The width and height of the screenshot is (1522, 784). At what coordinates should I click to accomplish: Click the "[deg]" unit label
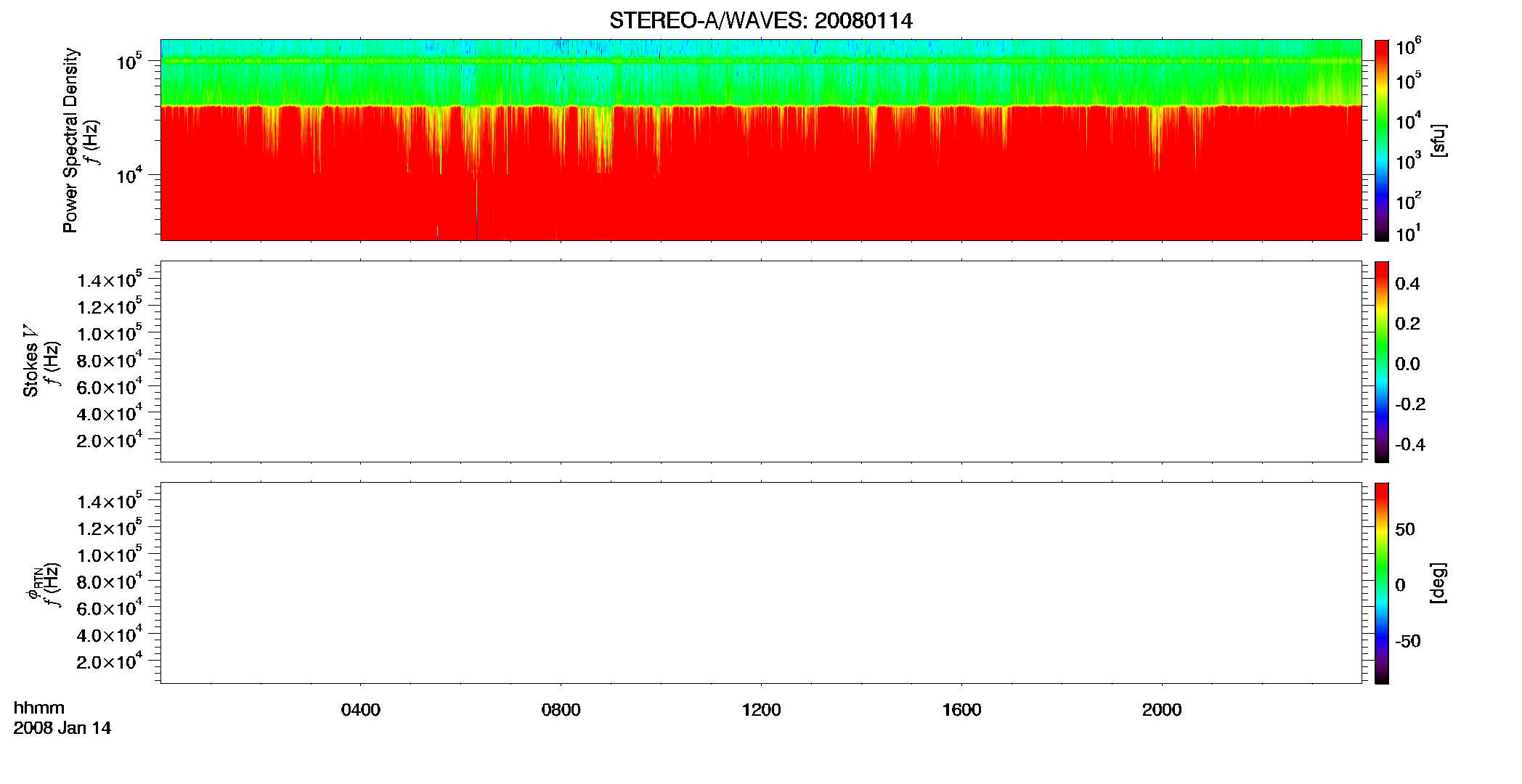pos(1438,583)
